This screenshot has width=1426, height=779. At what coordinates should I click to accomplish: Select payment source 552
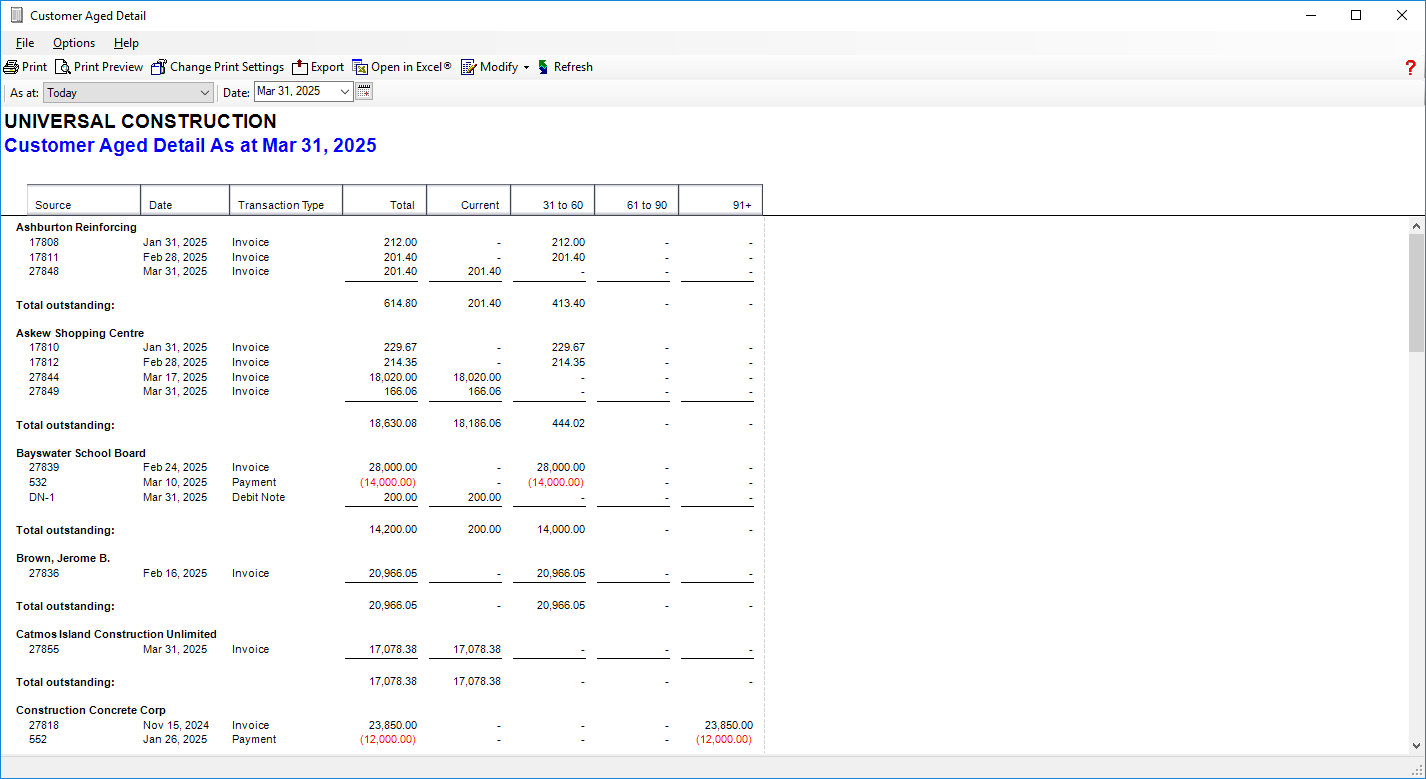(38, 739)
